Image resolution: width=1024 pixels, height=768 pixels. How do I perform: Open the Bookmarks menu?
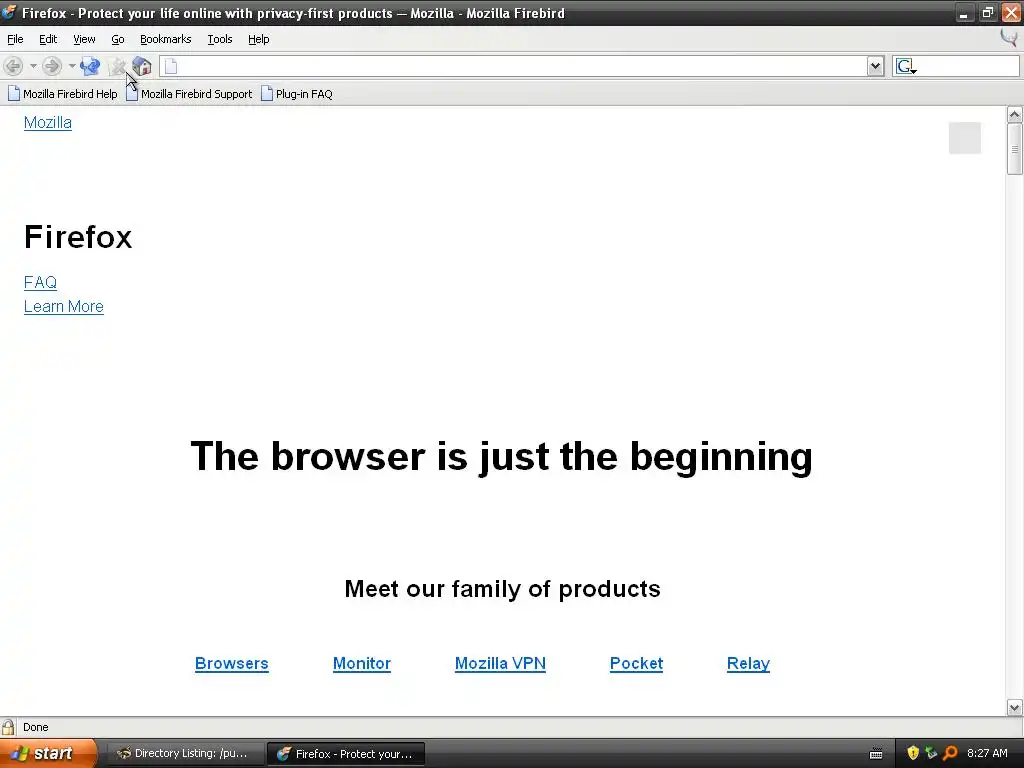pyautogui.click(x=166, y=39)
